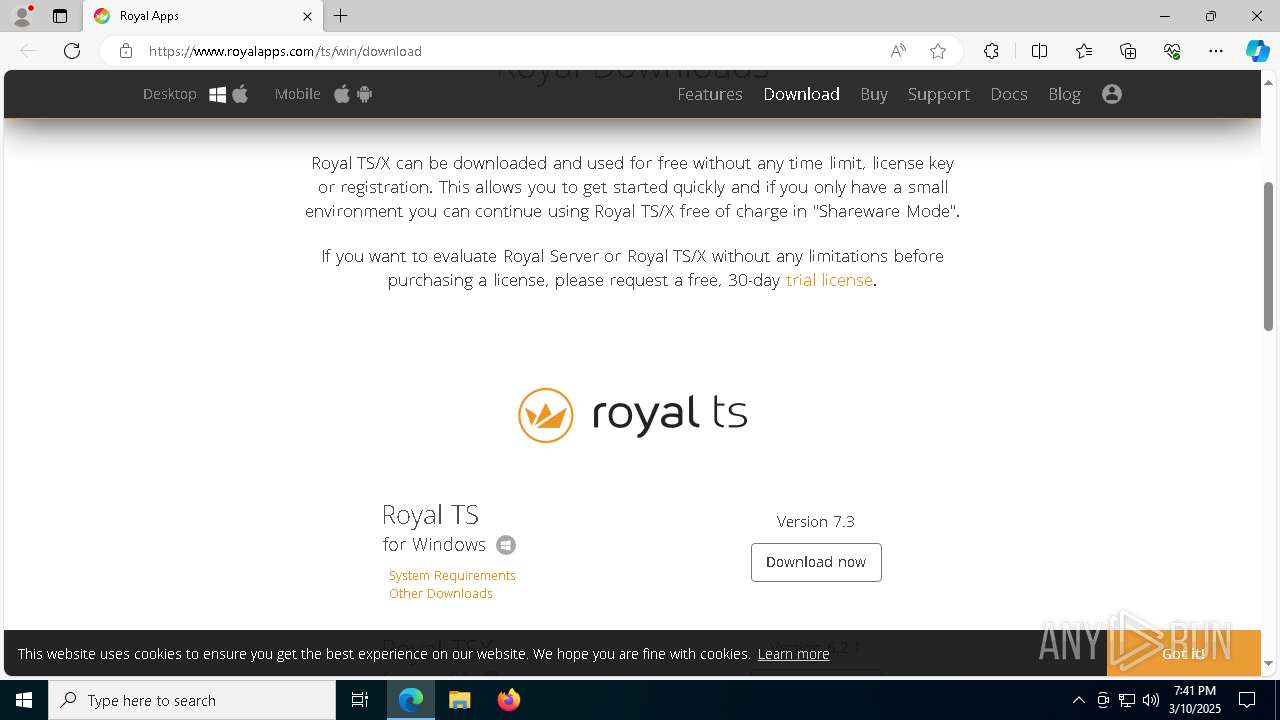Open Settings and more ellipsis menu

(1216, 51)
